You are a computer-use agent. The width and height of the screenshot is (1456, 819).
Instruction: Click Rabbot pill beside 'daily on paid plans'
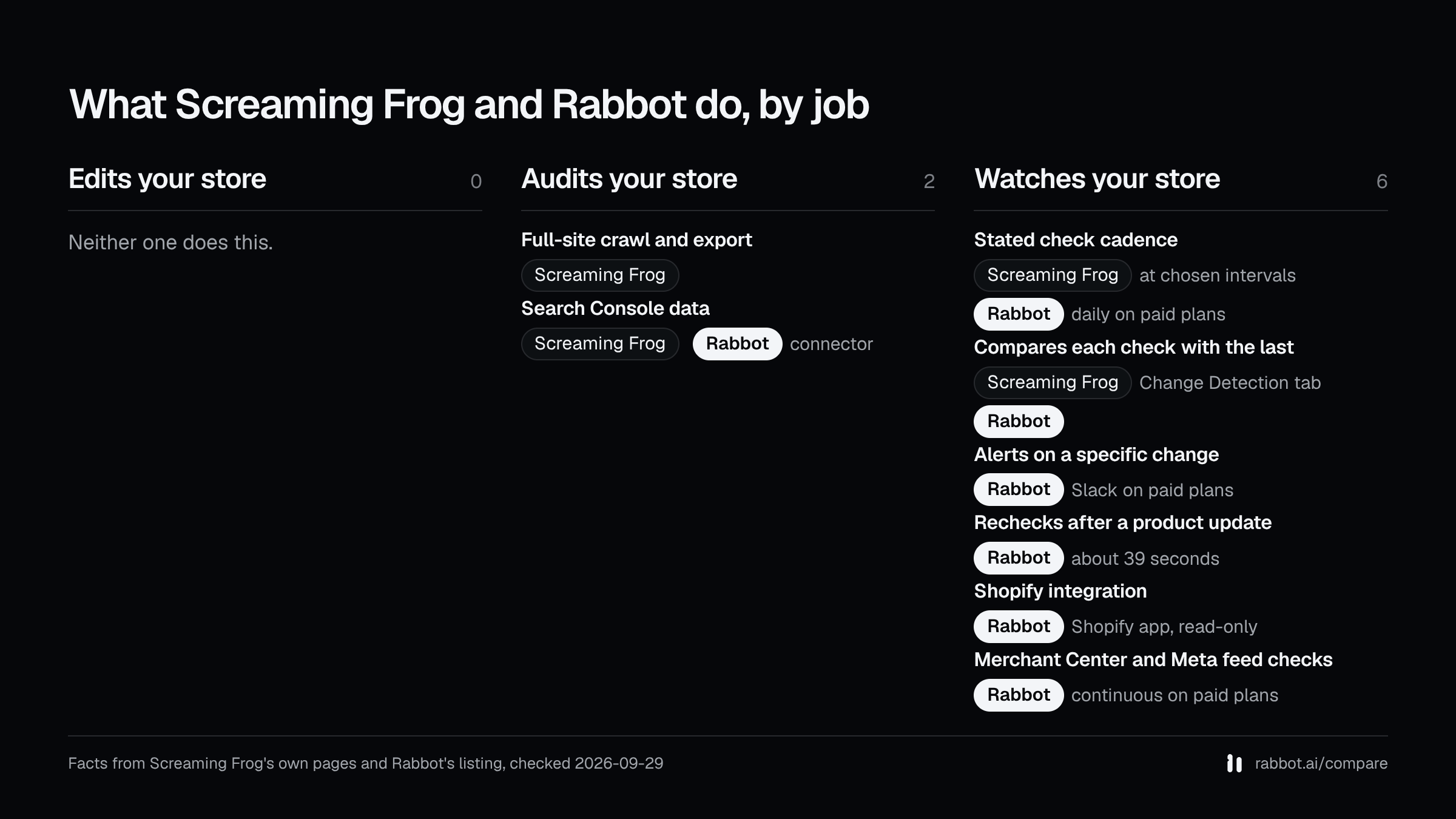(1019, 314)
